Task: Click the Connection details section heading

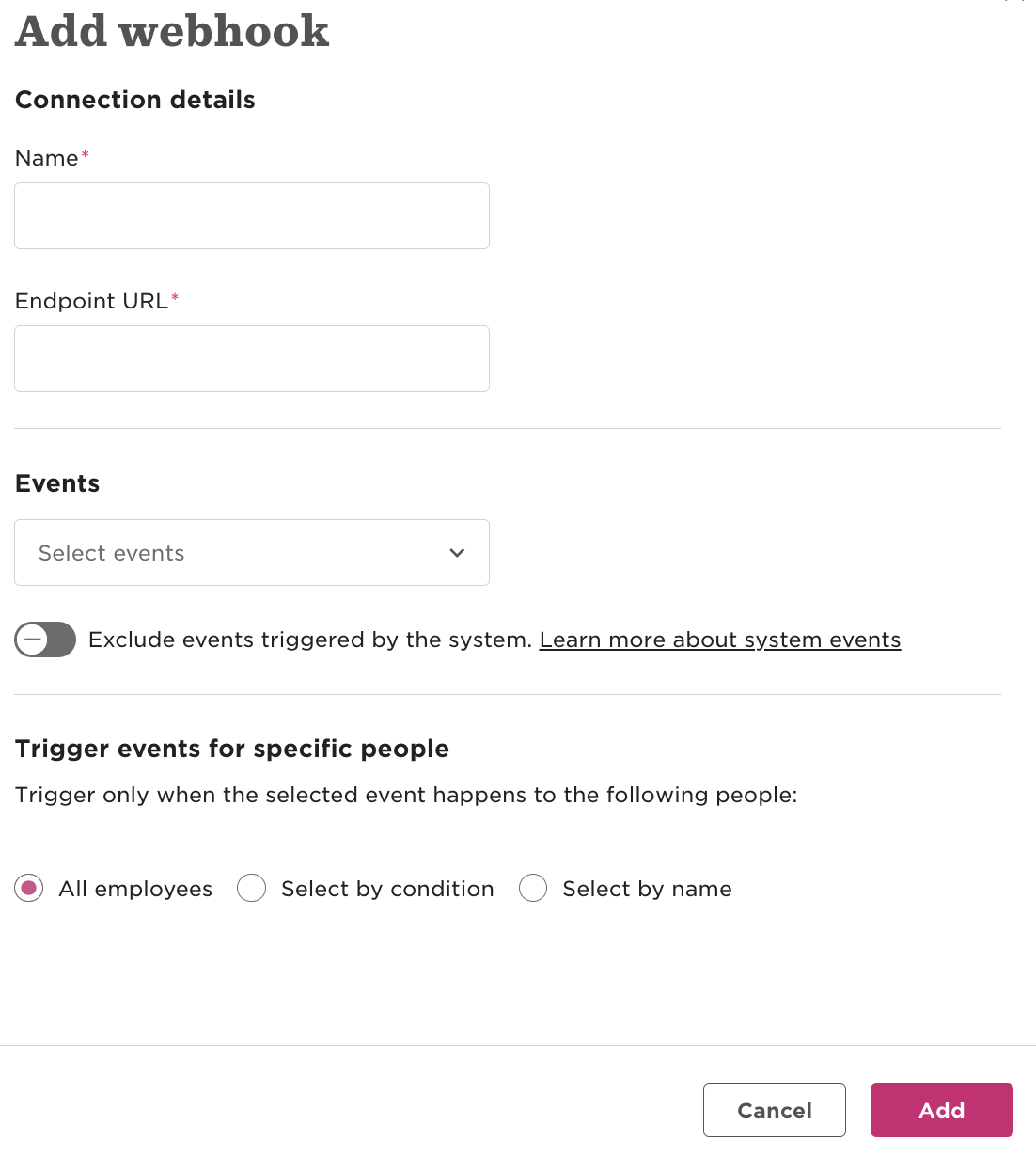Action: pyautogui.click(x=134, y=100)
